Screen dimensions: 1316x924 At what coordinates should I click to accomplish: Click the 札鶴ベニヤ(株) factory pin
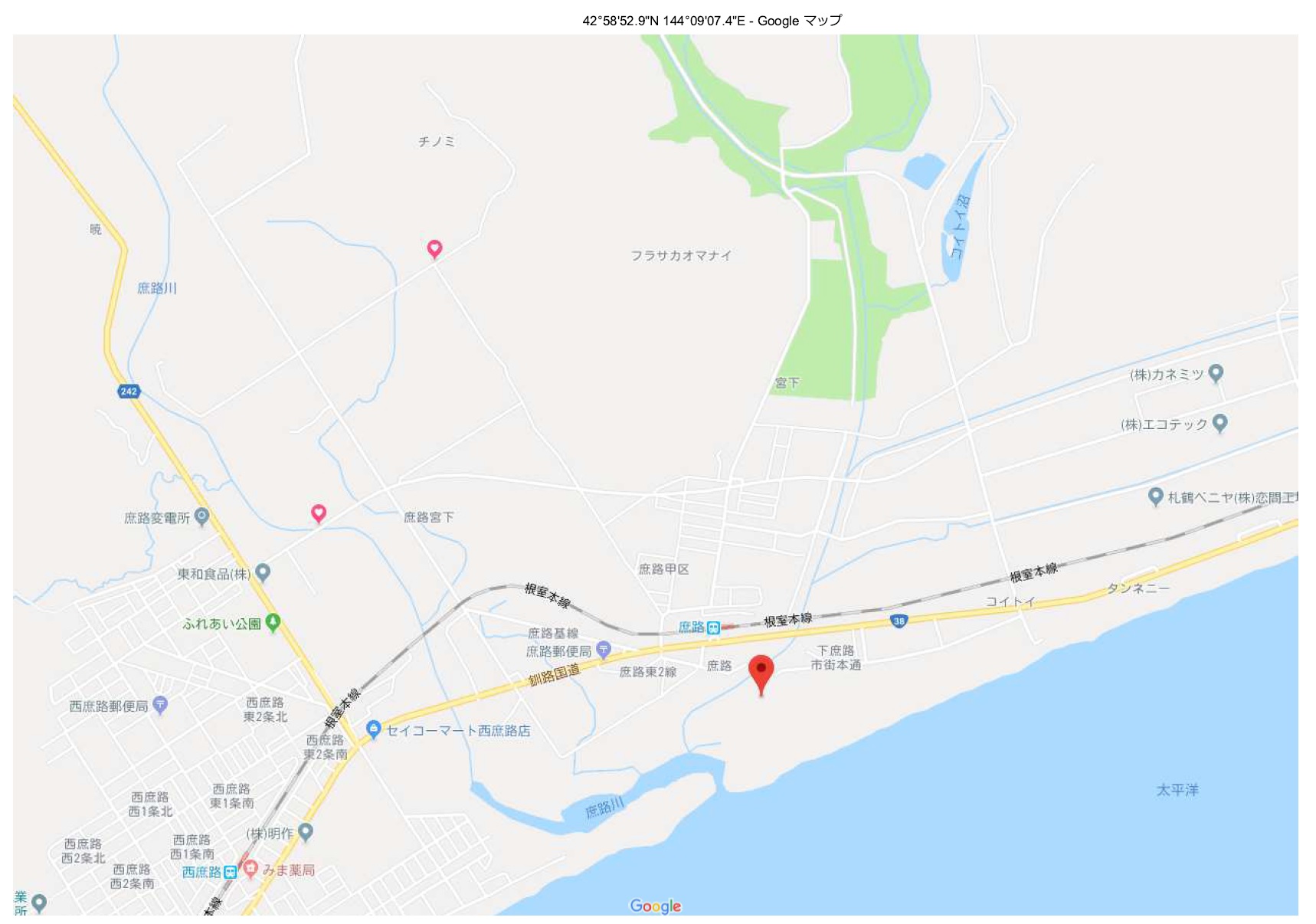[x=1156, y=496]
